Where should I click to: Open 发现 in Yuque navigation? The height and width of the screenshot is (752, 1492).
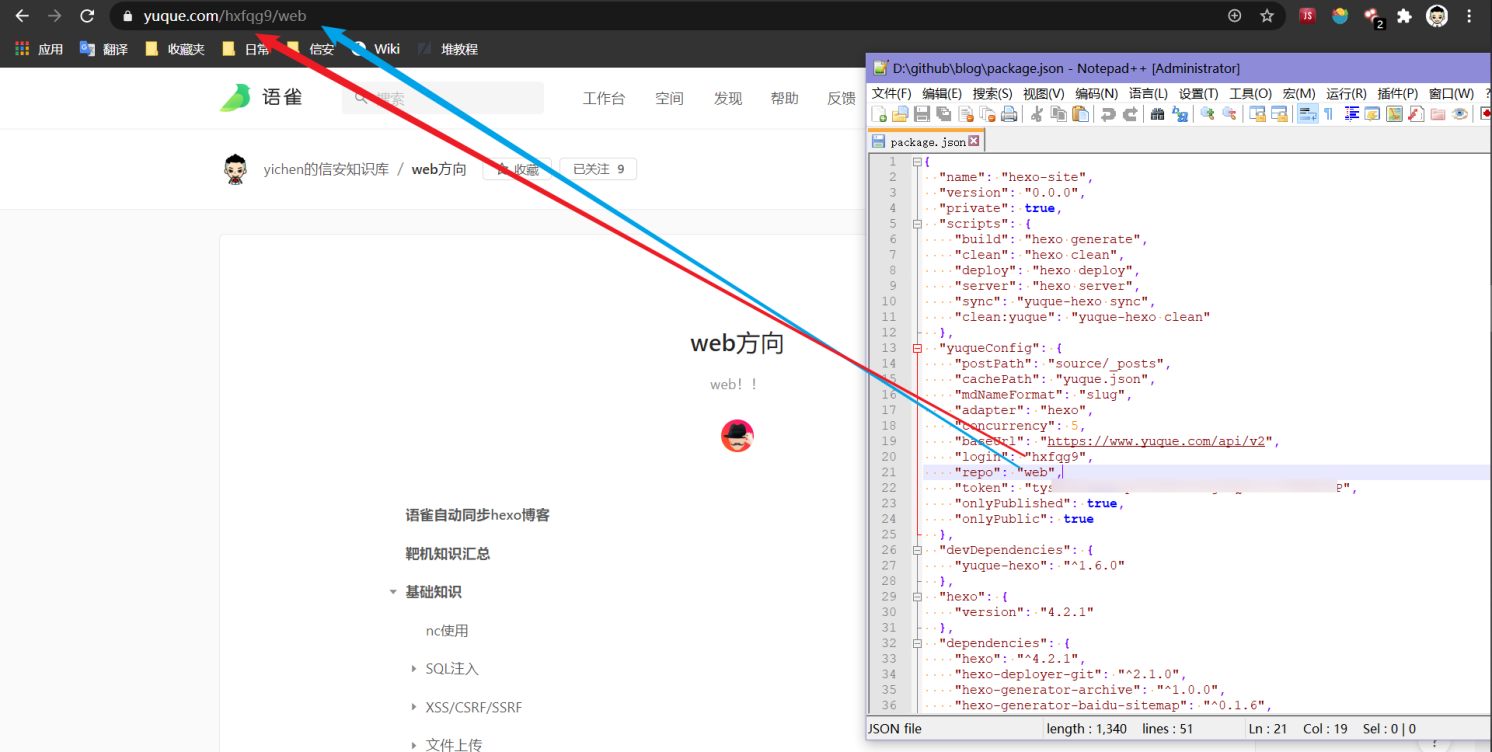tap(728, 98)
